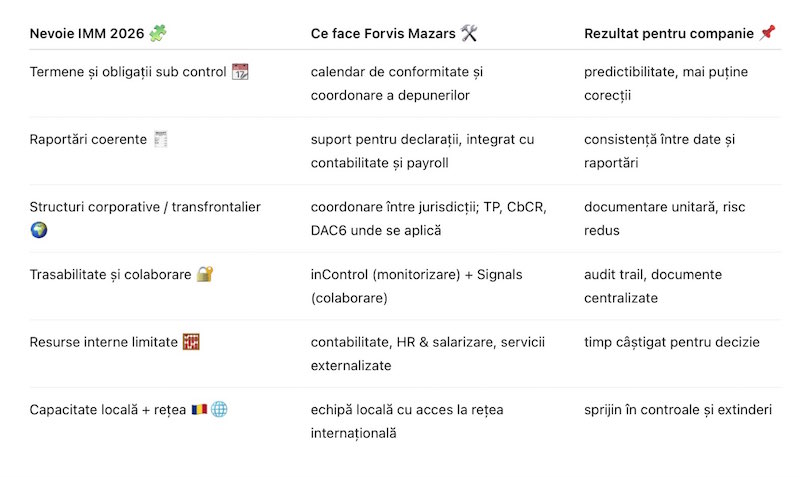
Task: Click the "Ce face Forvis Mazars" header
Action: [x=383, y=34]
